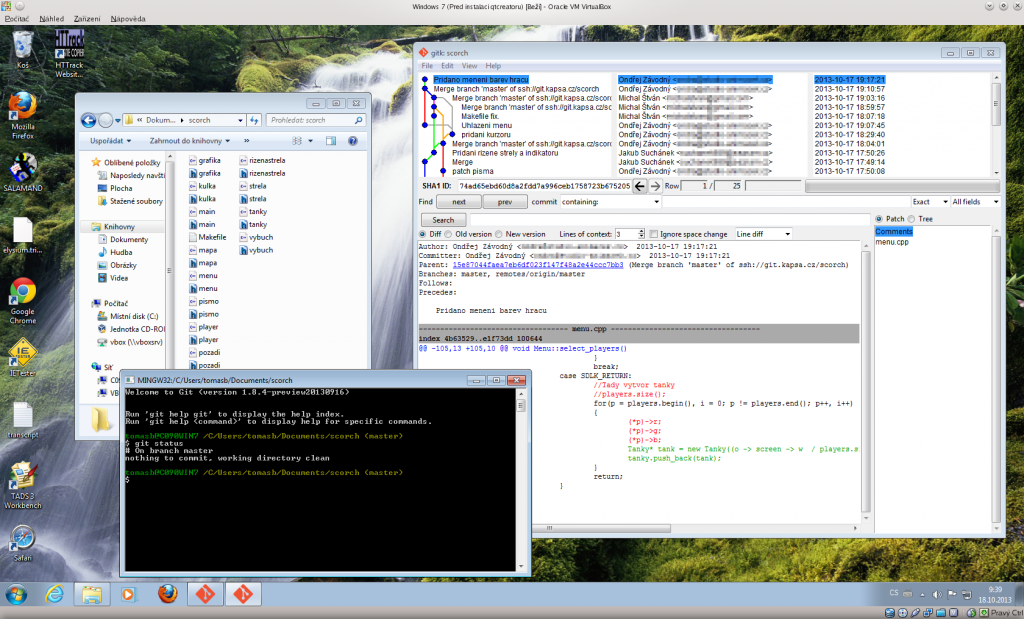Open the Edit menu in gitk

coord(447,66)
